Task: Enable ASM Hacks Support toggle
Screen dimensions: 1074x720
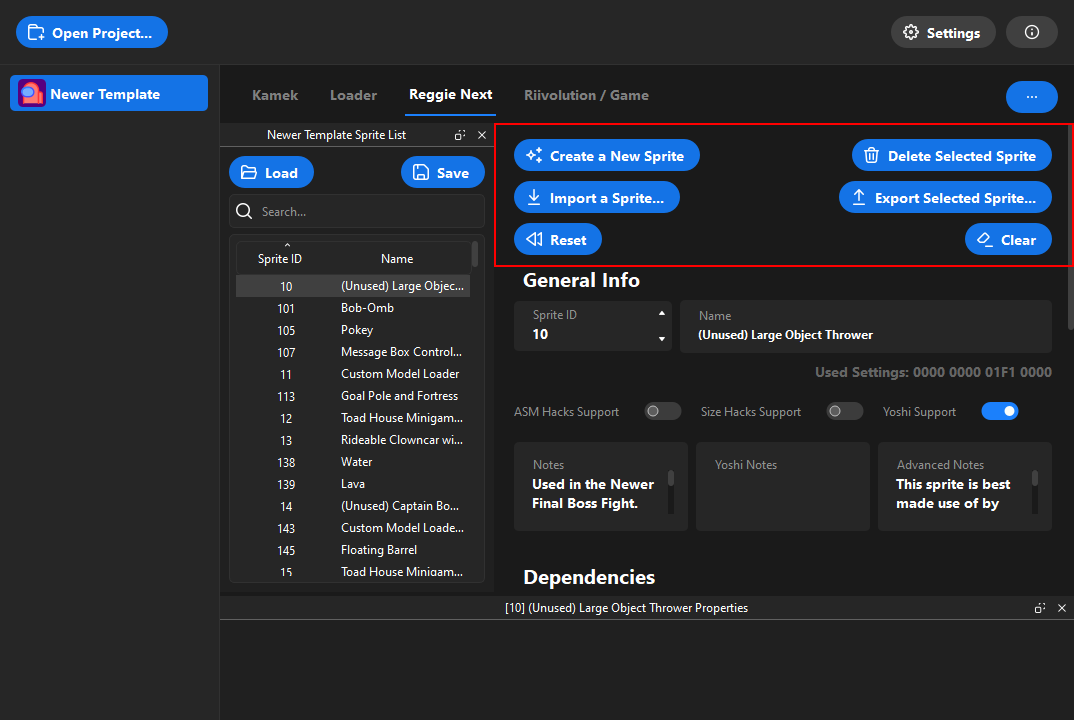Action: (x=662, y=411)
